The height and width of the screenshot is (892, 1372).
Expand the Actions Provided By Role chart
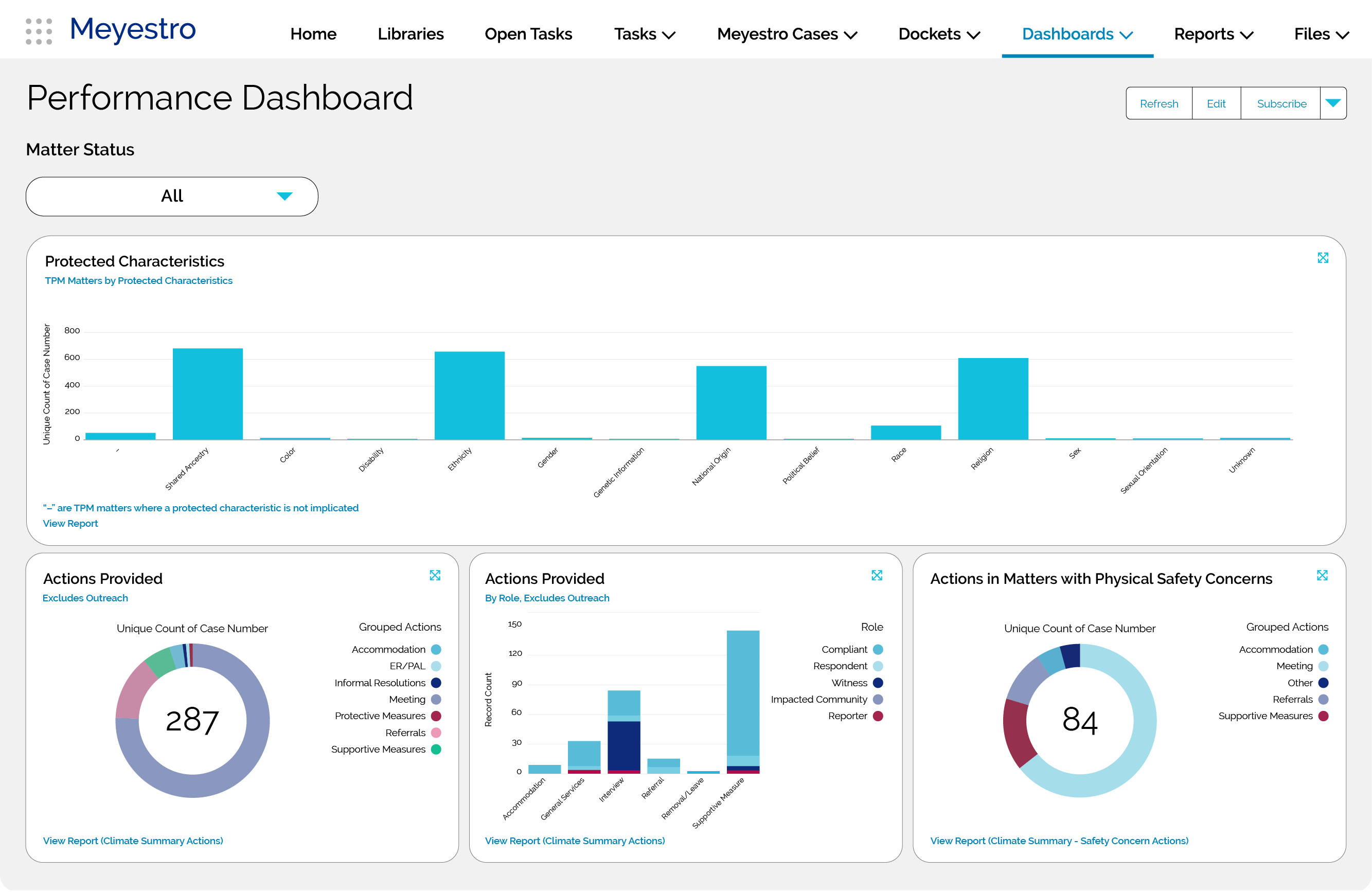pyautogui.click(x=876, y=576)
